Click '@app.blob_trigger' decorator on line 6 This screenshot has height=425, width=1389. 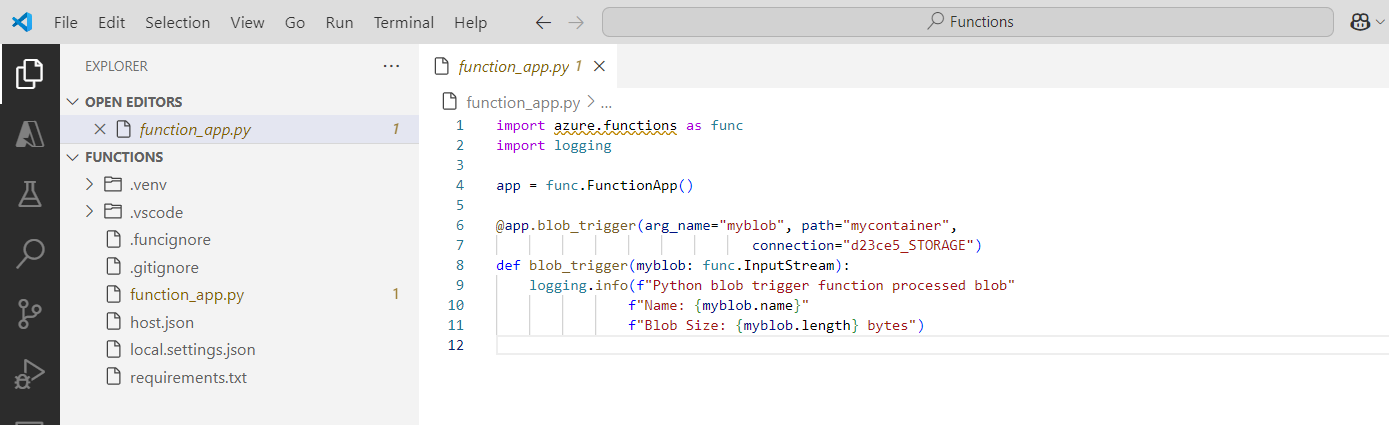(566, 225)
